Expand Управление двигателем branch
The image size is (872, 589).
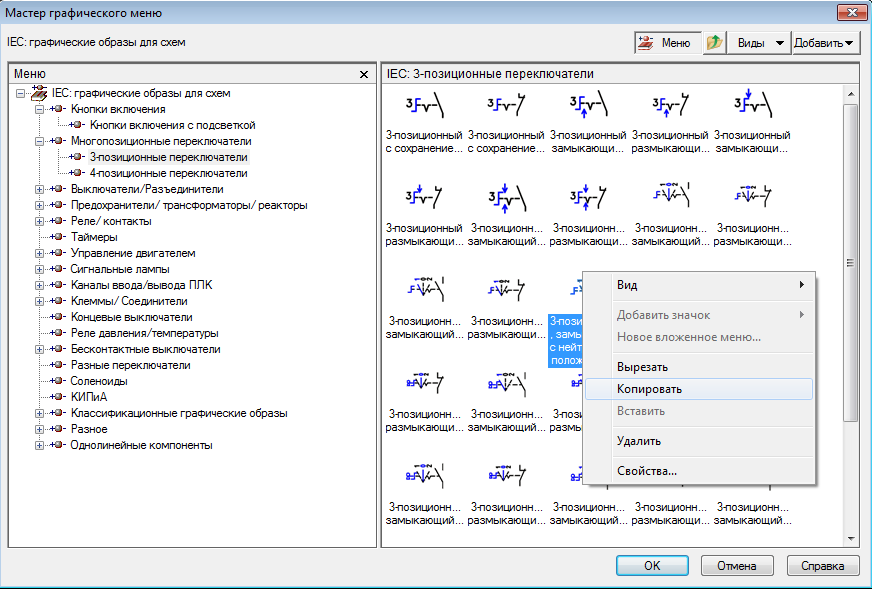point(39,254)
